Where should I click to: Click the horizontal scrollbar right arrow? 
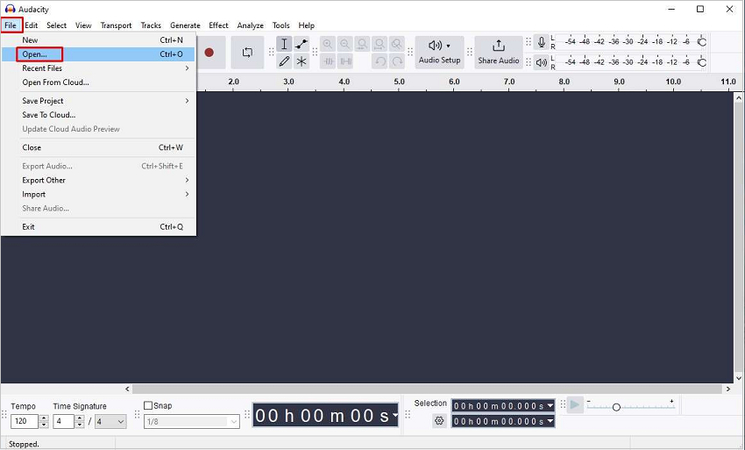click(x=728, y=389)
